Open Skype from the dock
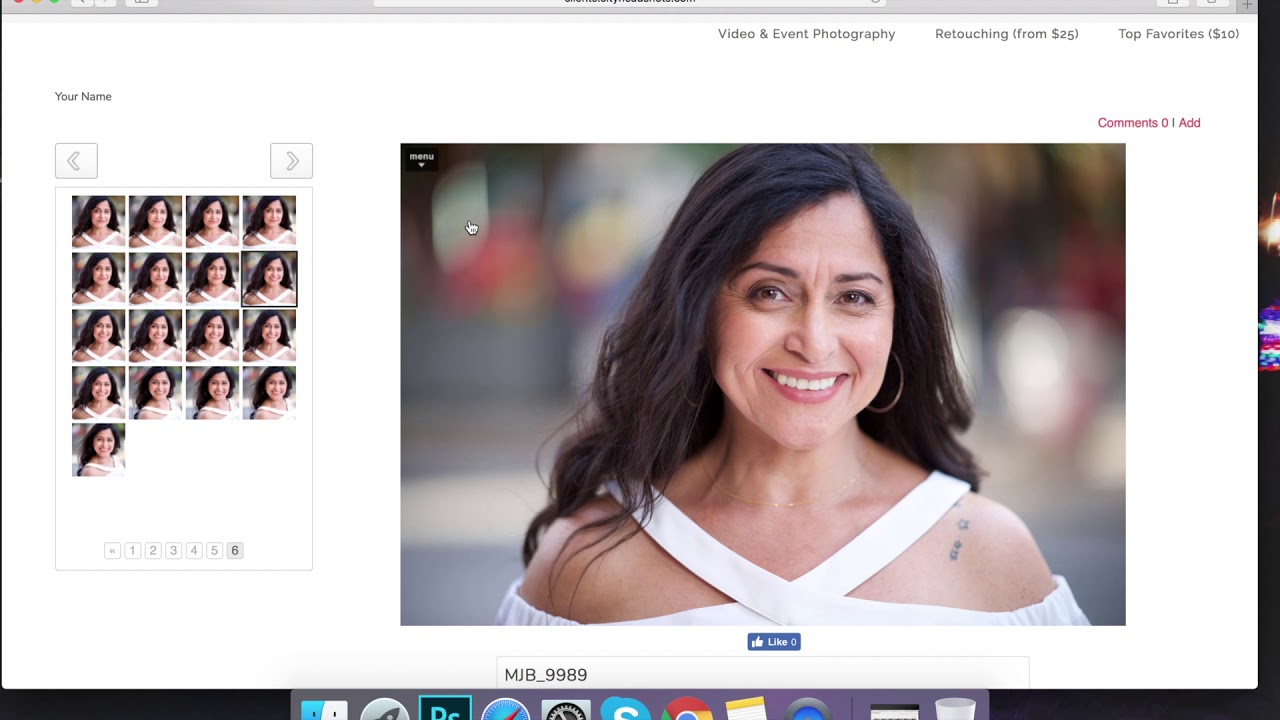 pyautogui.click(x=626, y=708)
